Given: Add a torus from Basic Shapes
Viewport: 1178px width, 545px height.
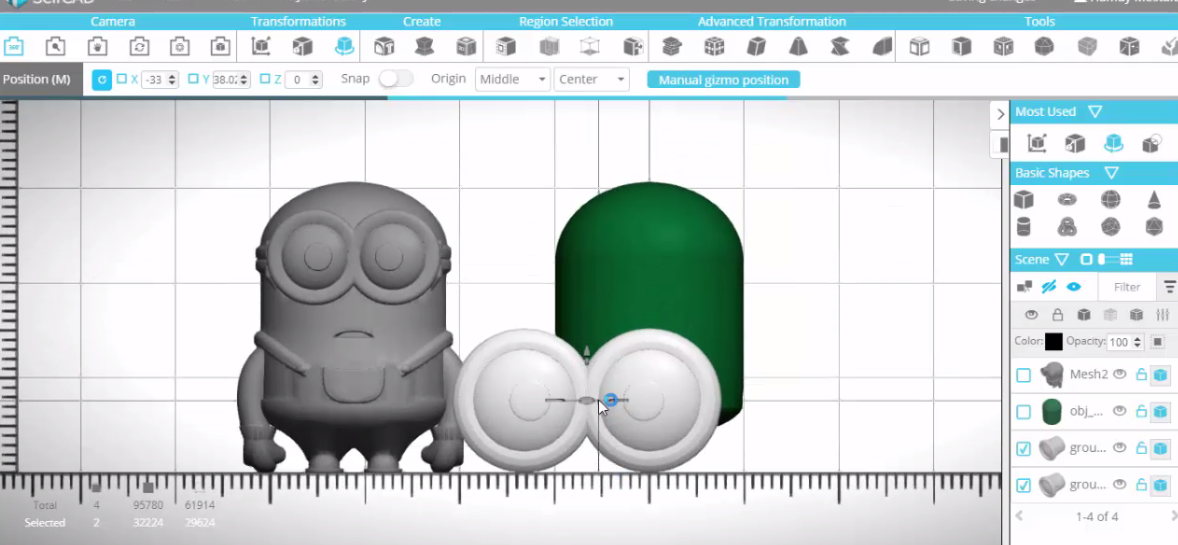Looking at the screenshot, I should (x=1067, y=199).
